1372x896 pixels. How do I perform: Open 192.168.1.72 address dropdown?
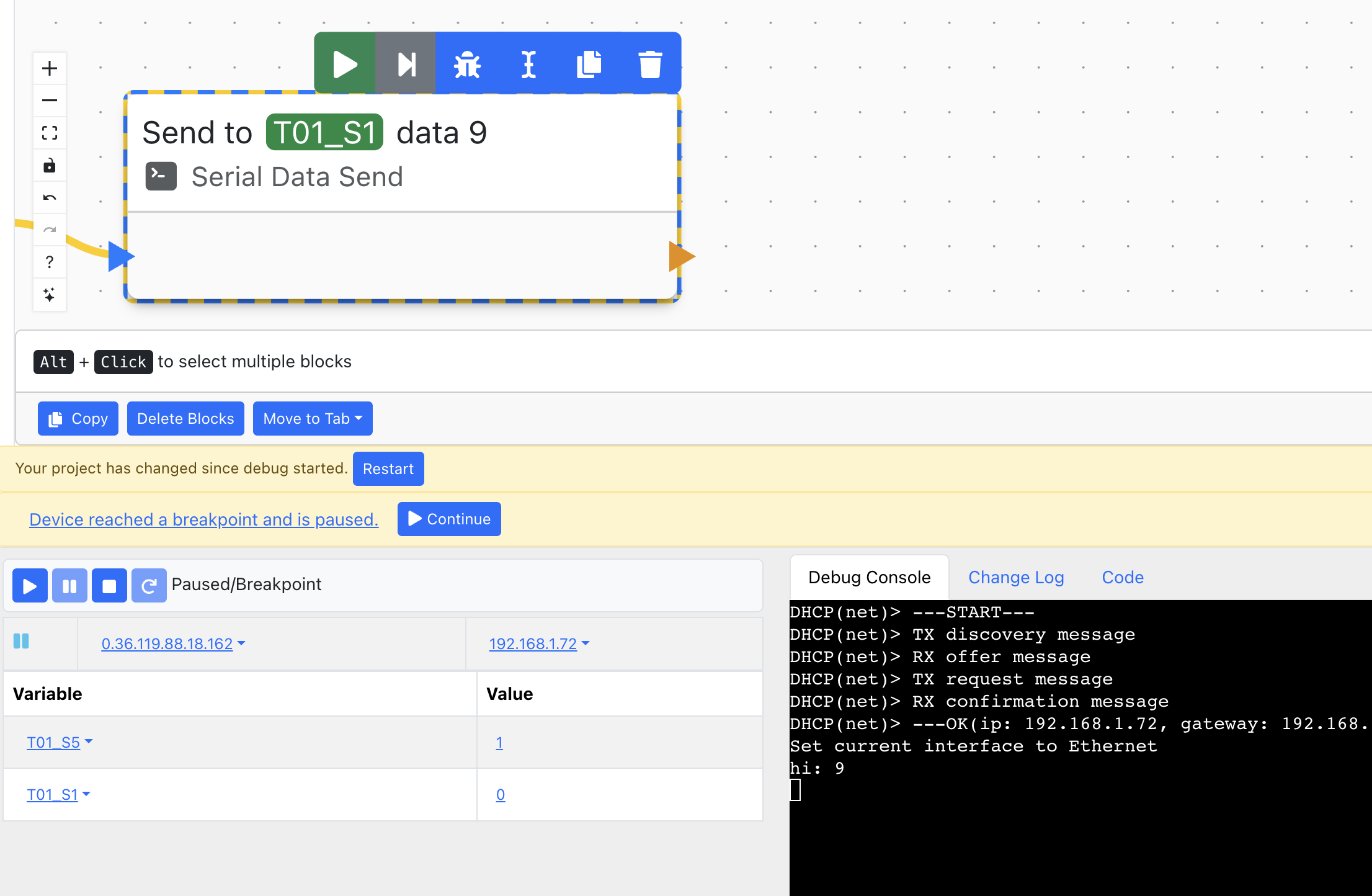point(539,643)
